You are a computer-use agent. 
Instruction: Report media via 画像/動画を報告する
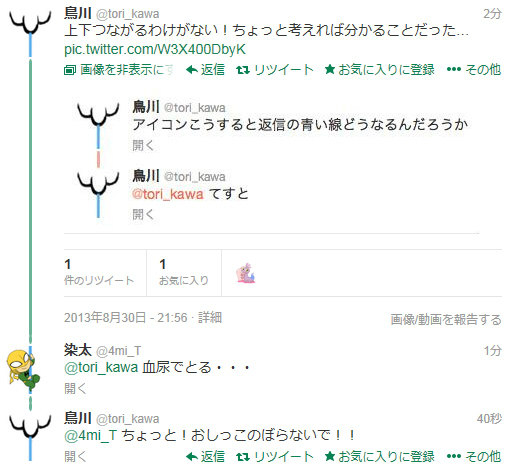click(446, 319)
